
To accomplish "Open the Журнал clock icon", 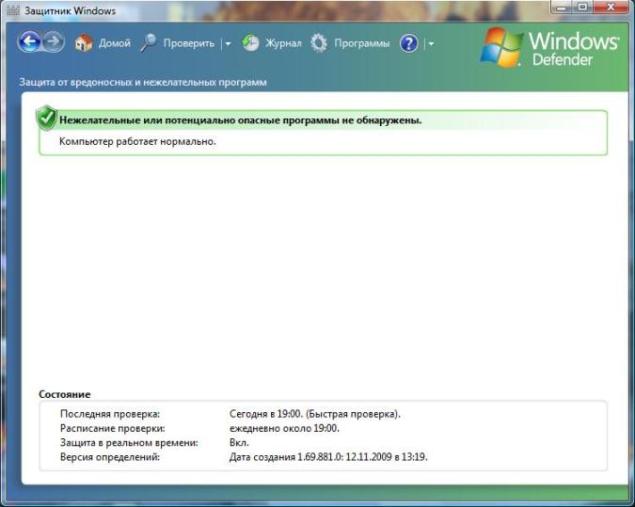I will 250,43.
